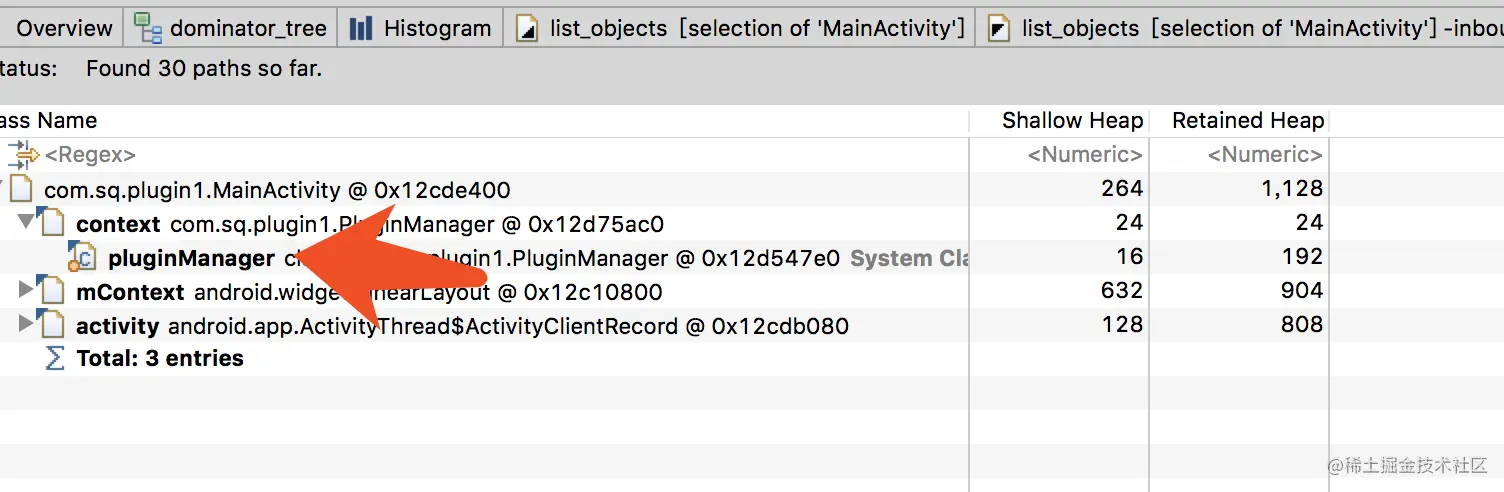Click the Retained Heap Numeric filter field

tap(1264, 155)
